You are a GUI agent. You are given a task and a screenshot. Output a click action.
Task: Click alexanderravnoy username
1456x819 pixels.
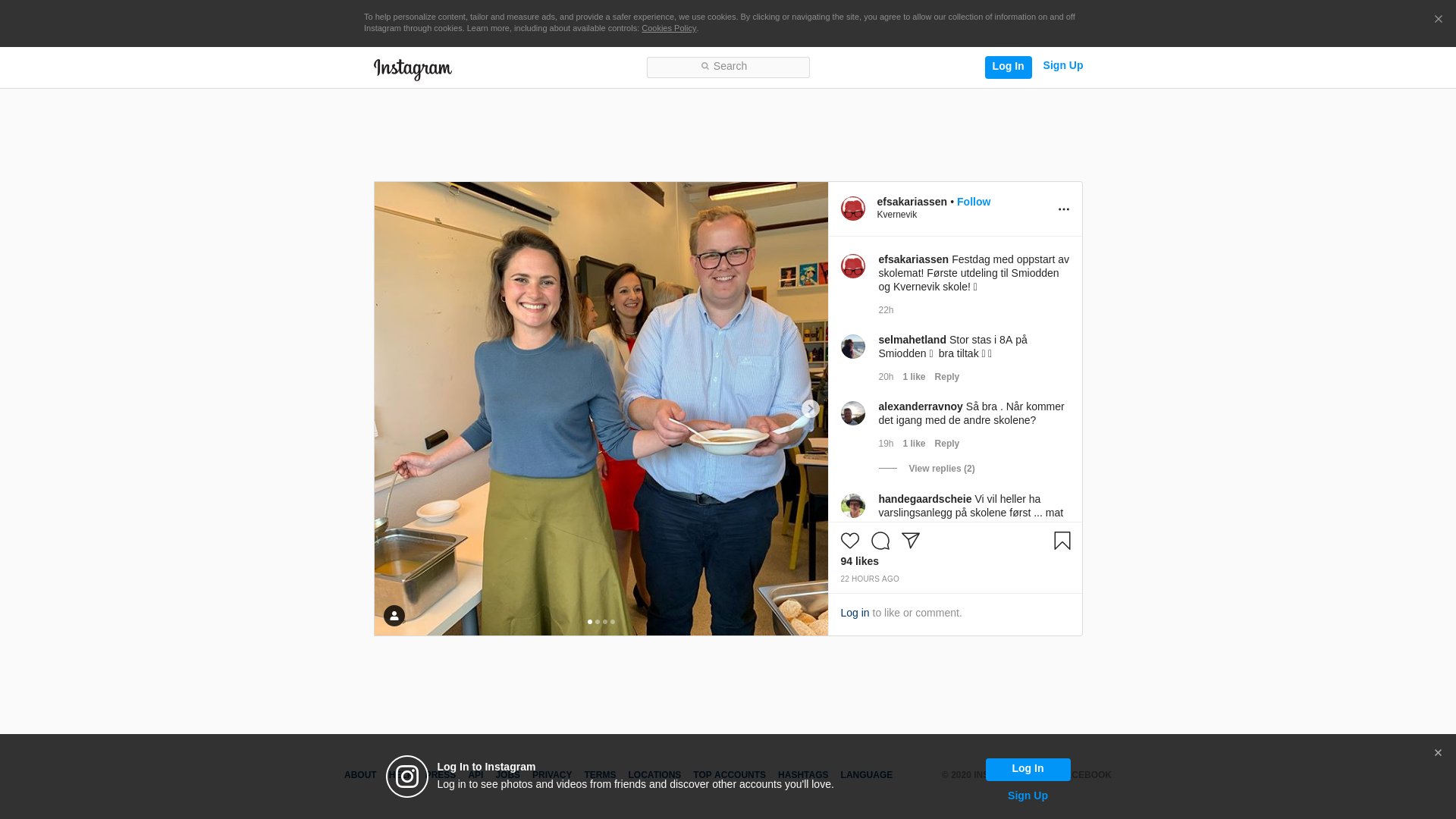(921, 406)
